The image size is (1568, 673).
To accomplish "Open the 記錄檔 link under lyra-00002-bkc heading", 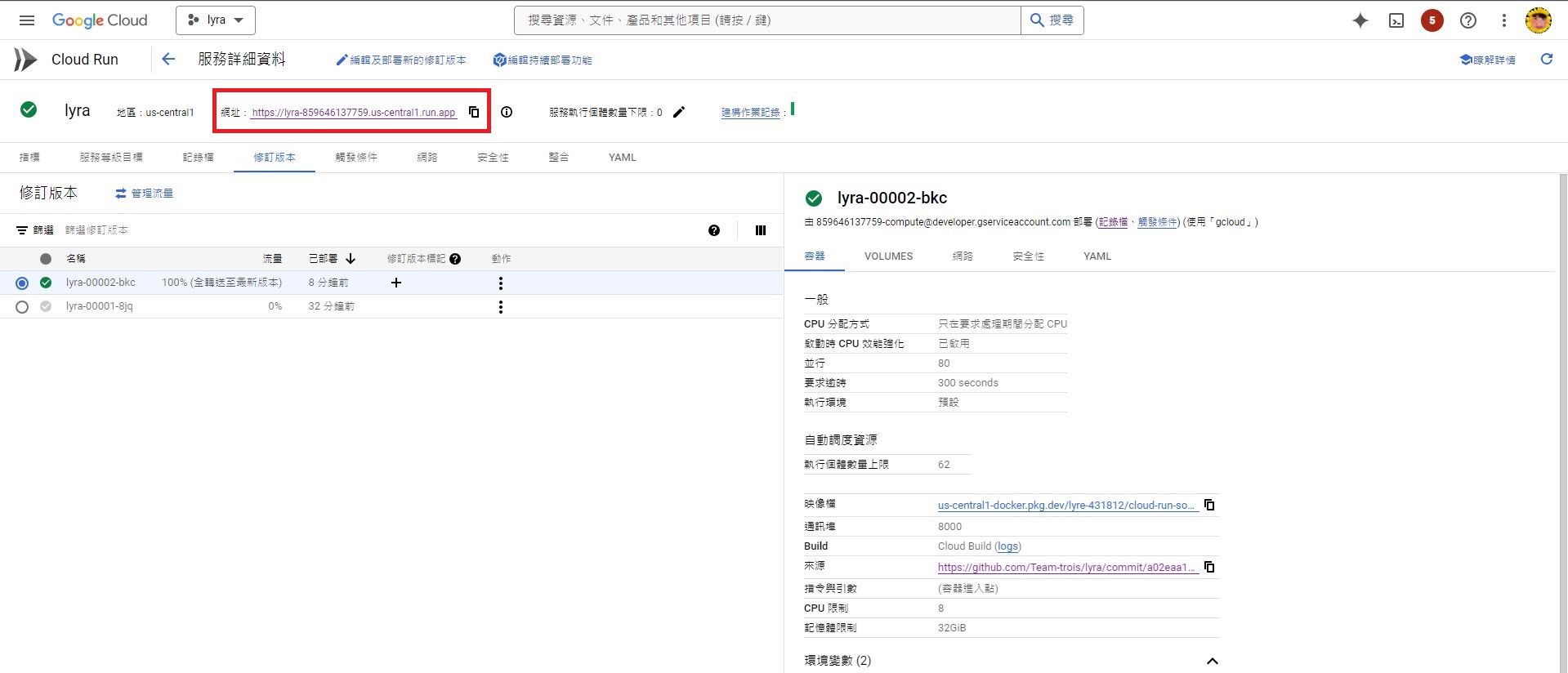I will [1113, 222].
